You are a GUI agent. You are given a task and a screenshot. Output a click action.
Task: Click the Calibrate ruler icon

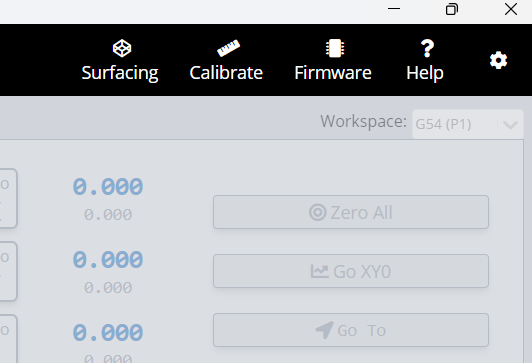click(228, 48)
